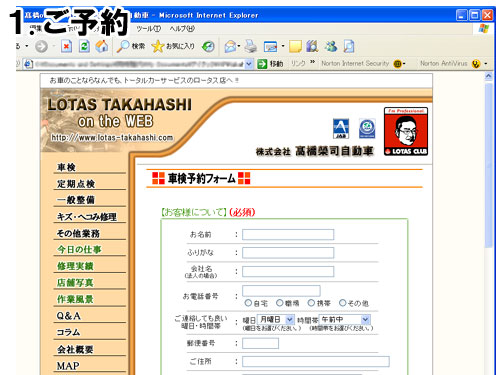500x375 pixels.
Task: Click the 郵便番号 text field
Action: 260,343
